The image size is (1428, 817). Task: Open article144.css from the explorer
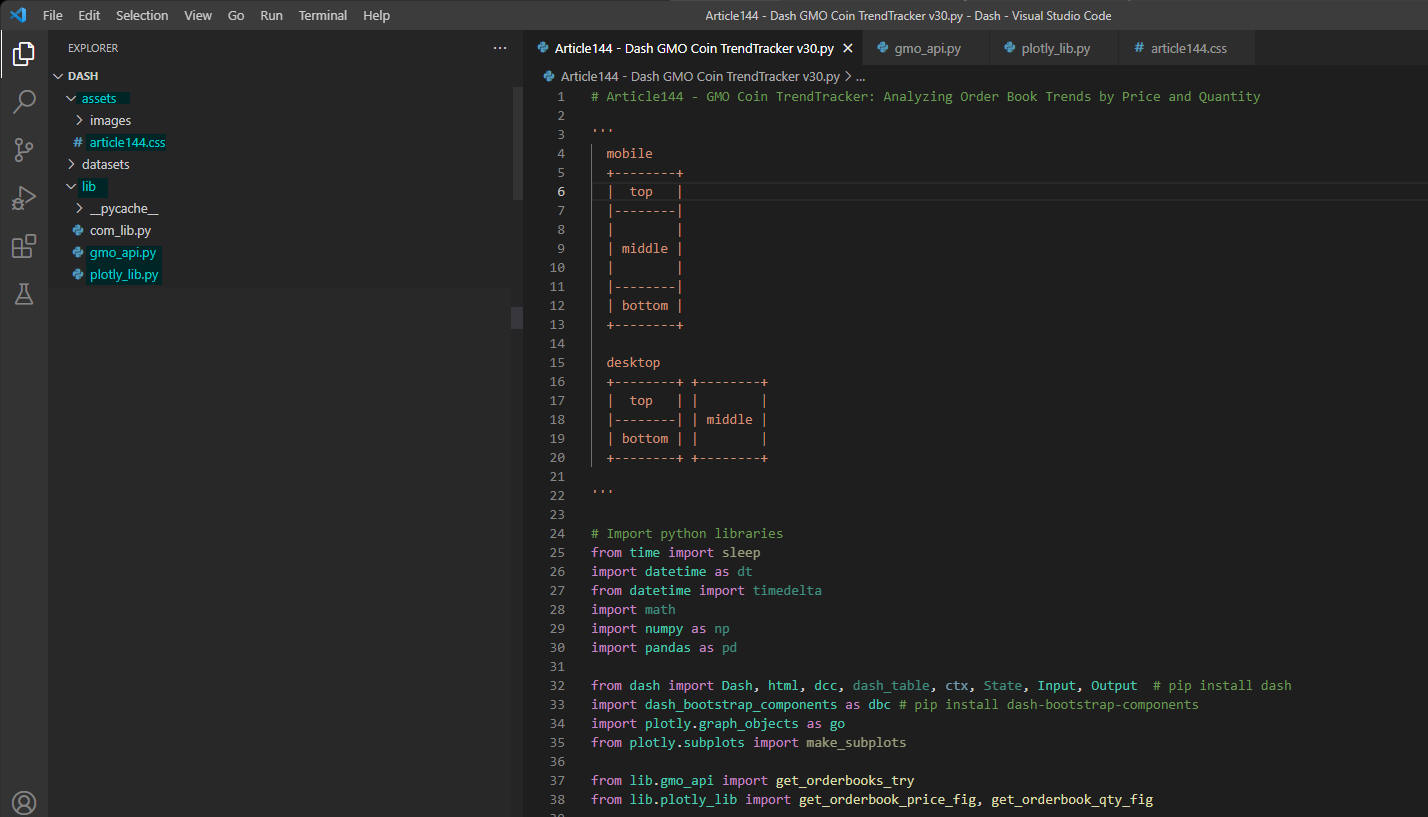coord(127,142)
